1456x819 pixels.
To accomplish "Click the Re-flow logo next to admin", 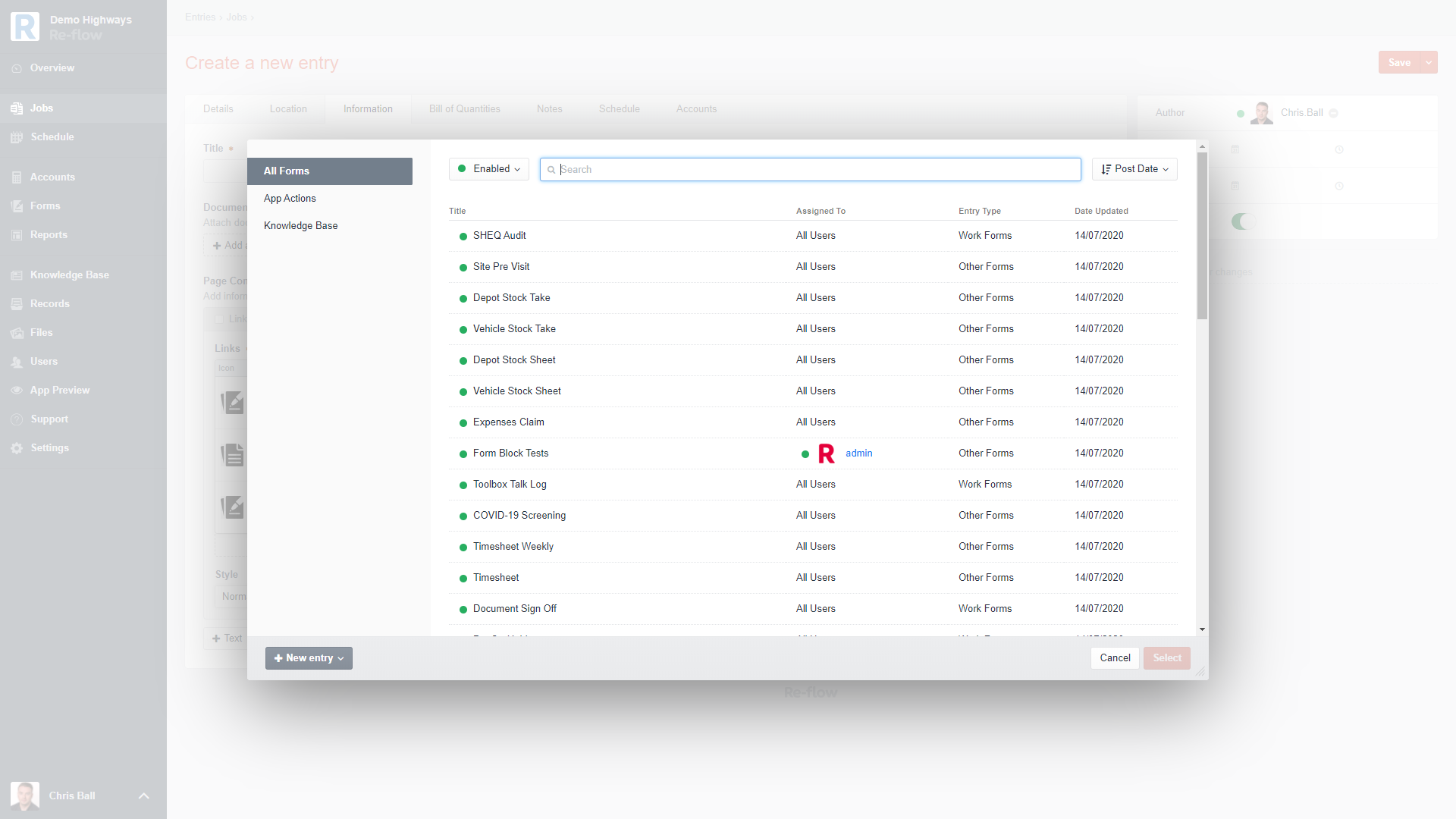I will click(x=826, y=453).
